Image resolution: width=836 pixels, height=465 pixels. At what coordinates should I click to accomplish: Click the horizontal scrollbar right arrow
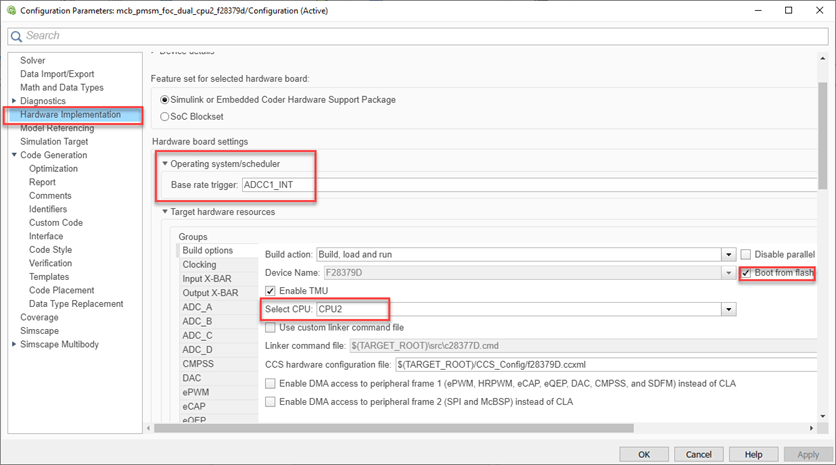pyautogui.click(x=811, y=428)
